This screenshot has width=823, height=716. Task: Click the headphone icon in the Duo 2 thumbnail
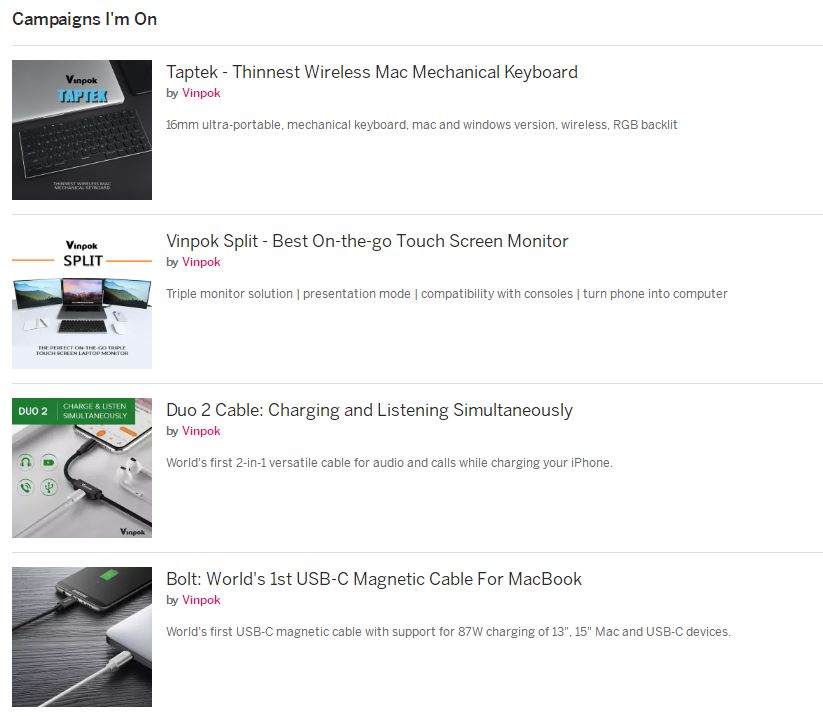point(25,462)
